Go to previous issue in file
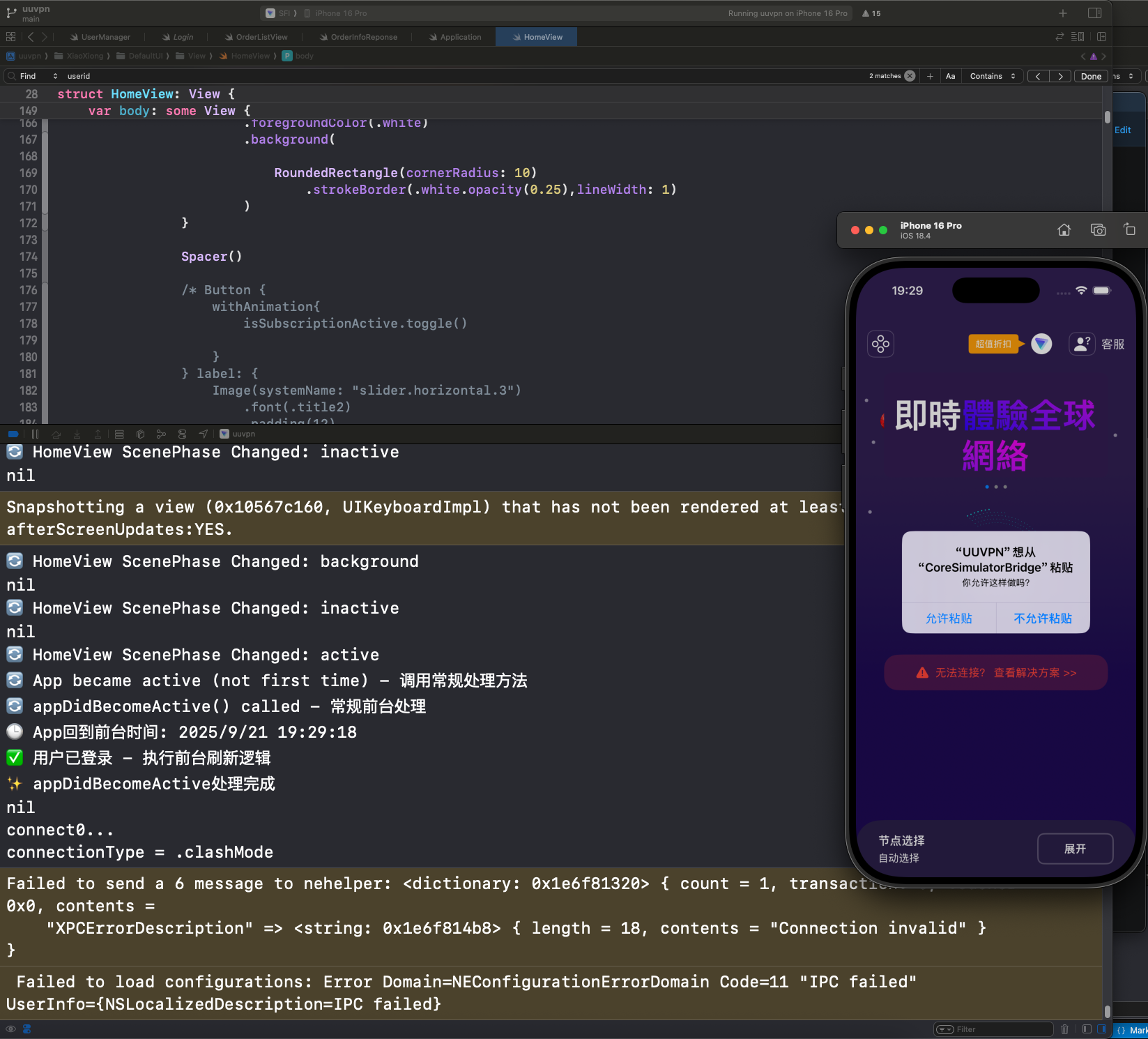The image size is (1148, 1039). [x=1083, y=56]
